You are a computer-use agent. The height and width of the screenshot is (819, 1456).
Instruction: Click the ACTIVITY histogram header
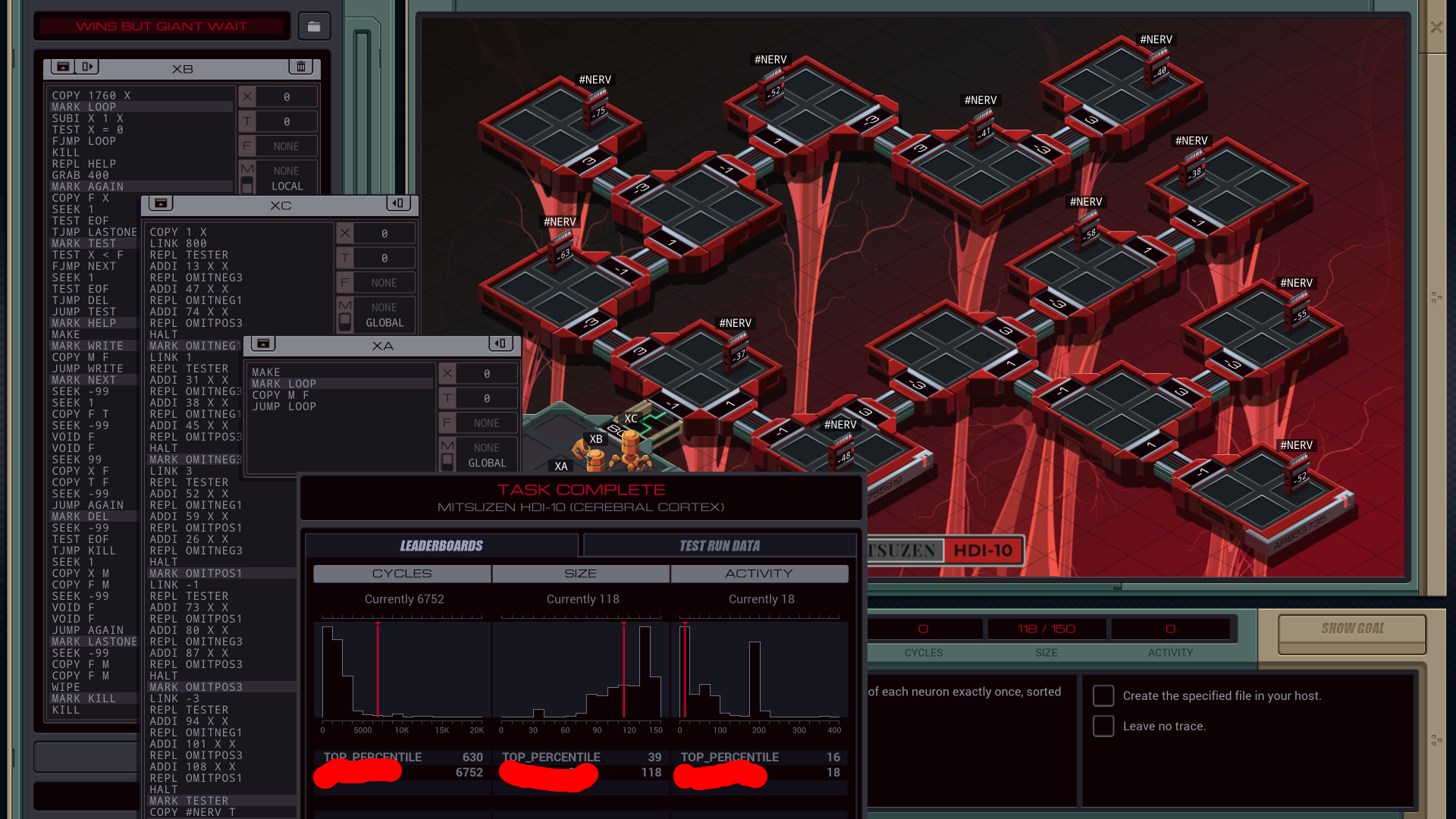click(758, 573)
